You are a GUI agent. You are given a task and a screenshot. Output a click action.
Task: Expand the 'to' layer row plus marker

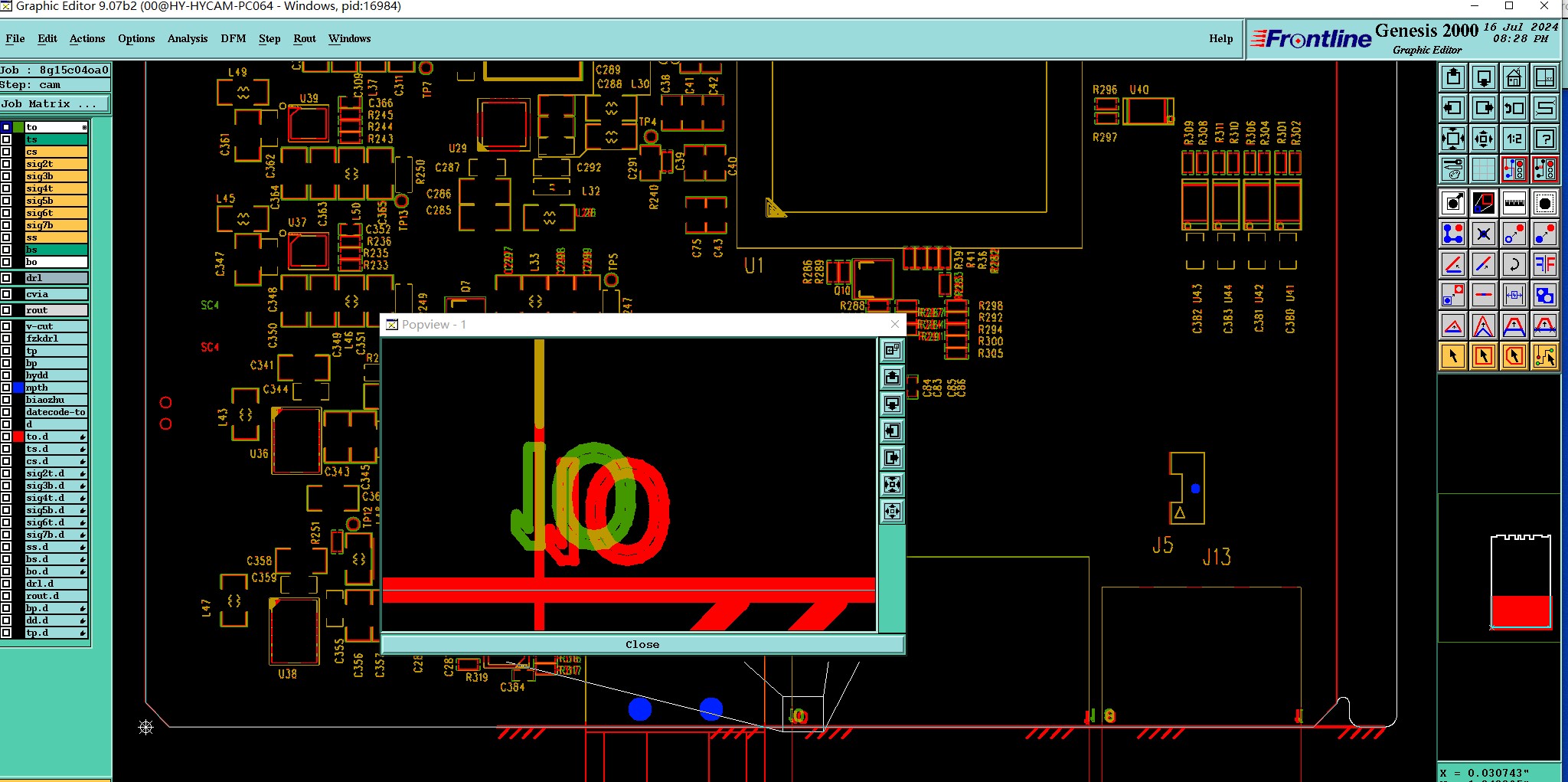[84, 127]
